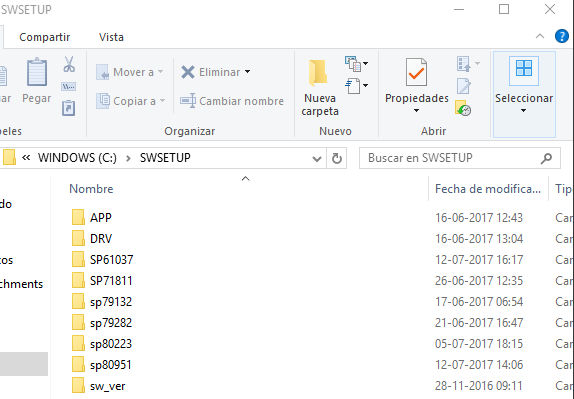Refresh the SWSETUP folder view
Viewport: 574px width, 399px height.
pyautogui.click(x=336, y=159)
